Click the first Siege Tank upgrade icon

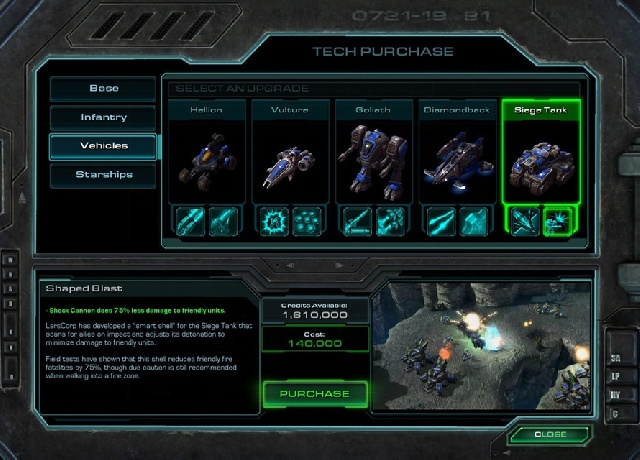point(524,222)
